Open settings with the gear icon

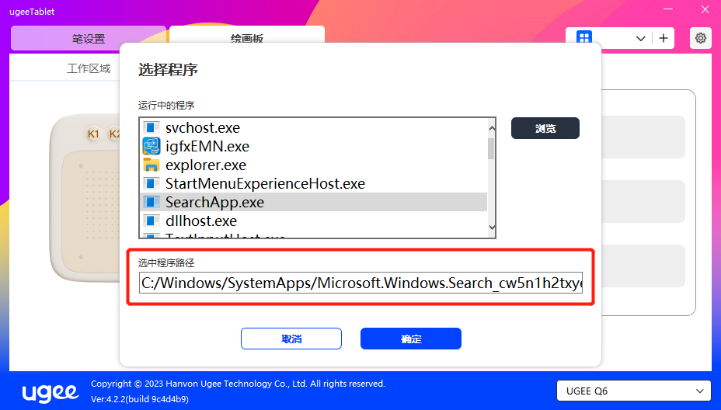[x=700, y=38]
